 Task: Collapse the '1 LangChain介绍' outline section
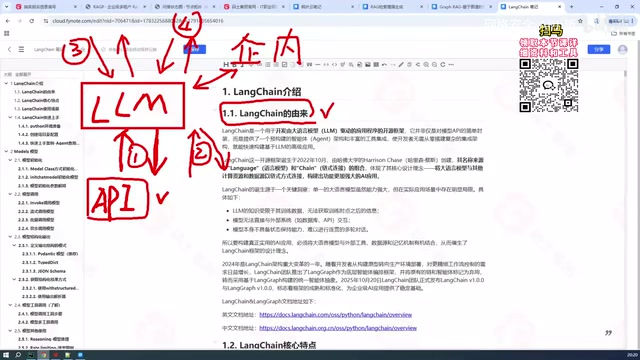6,83
